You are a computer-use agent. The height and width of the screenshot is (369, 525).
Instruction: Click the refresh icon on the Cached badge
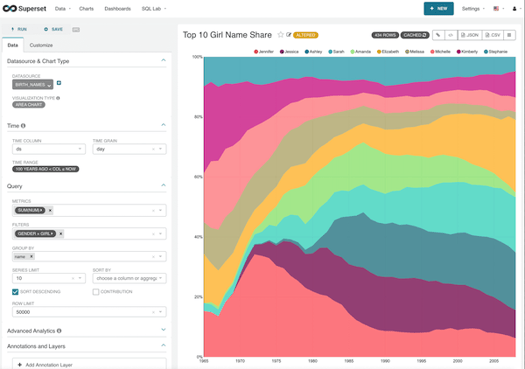coord(424,35)
